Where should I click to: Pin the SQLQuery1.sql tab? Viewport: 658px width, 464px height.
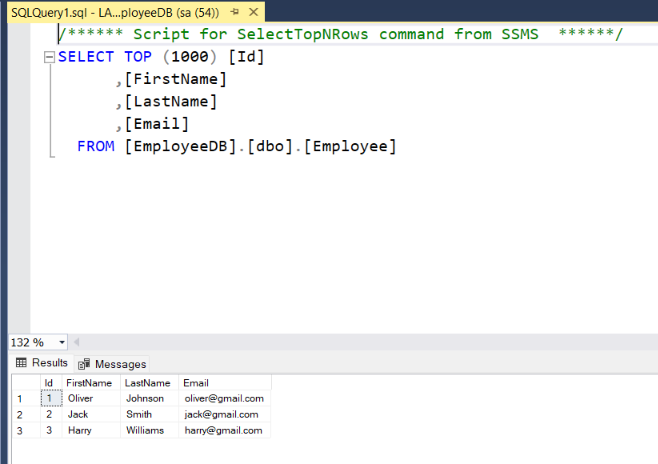[x=235, y=12]
